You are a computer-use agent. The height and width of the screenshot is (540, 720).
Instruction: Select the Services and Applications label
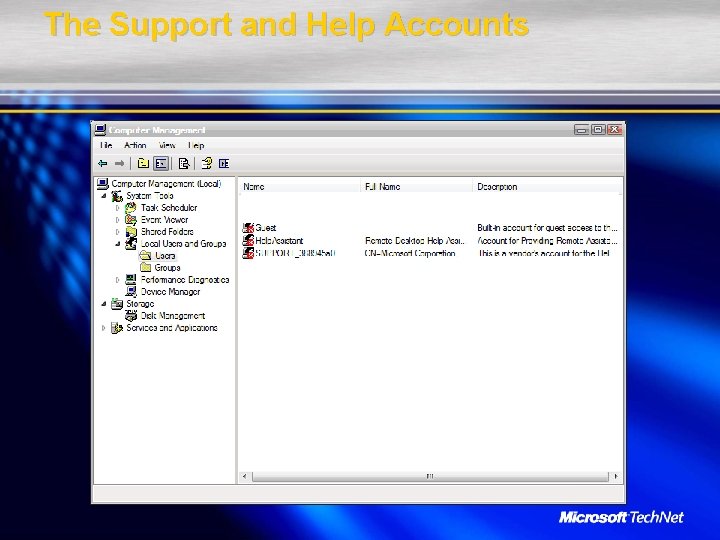pos(172,327)
